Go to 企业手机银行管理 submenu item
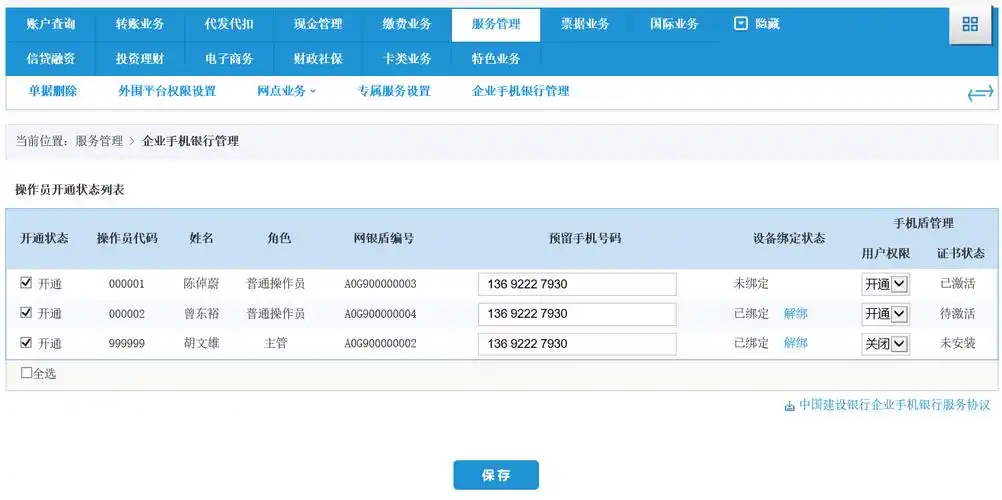Image resolution: width=1002 pixels, height=500 pixels. tap(520, 91)
